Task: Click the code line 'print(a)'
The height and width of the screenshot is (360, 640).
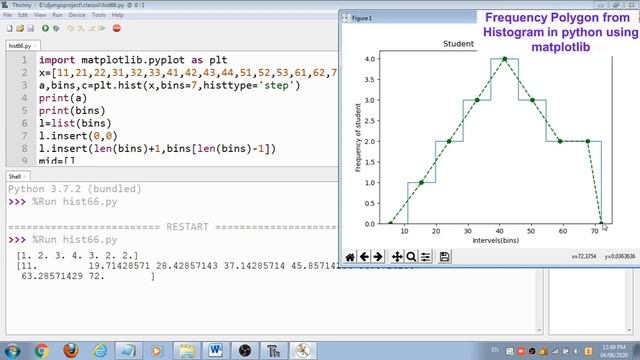Action: 63,98
